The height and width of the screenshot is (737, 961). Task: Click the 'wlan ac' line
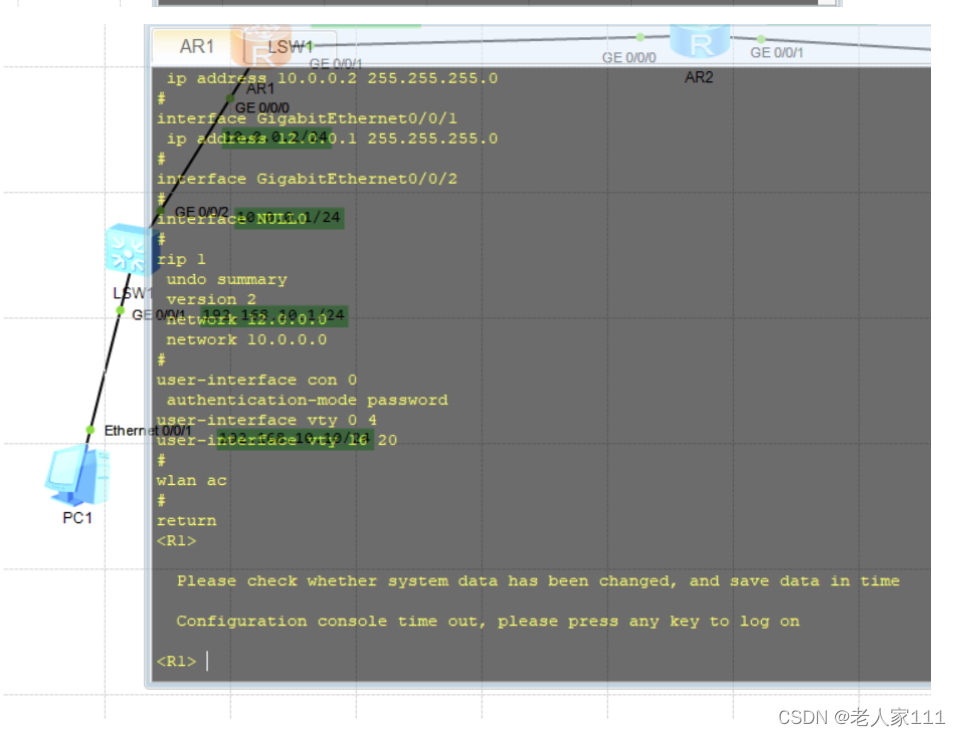point(191,480)
